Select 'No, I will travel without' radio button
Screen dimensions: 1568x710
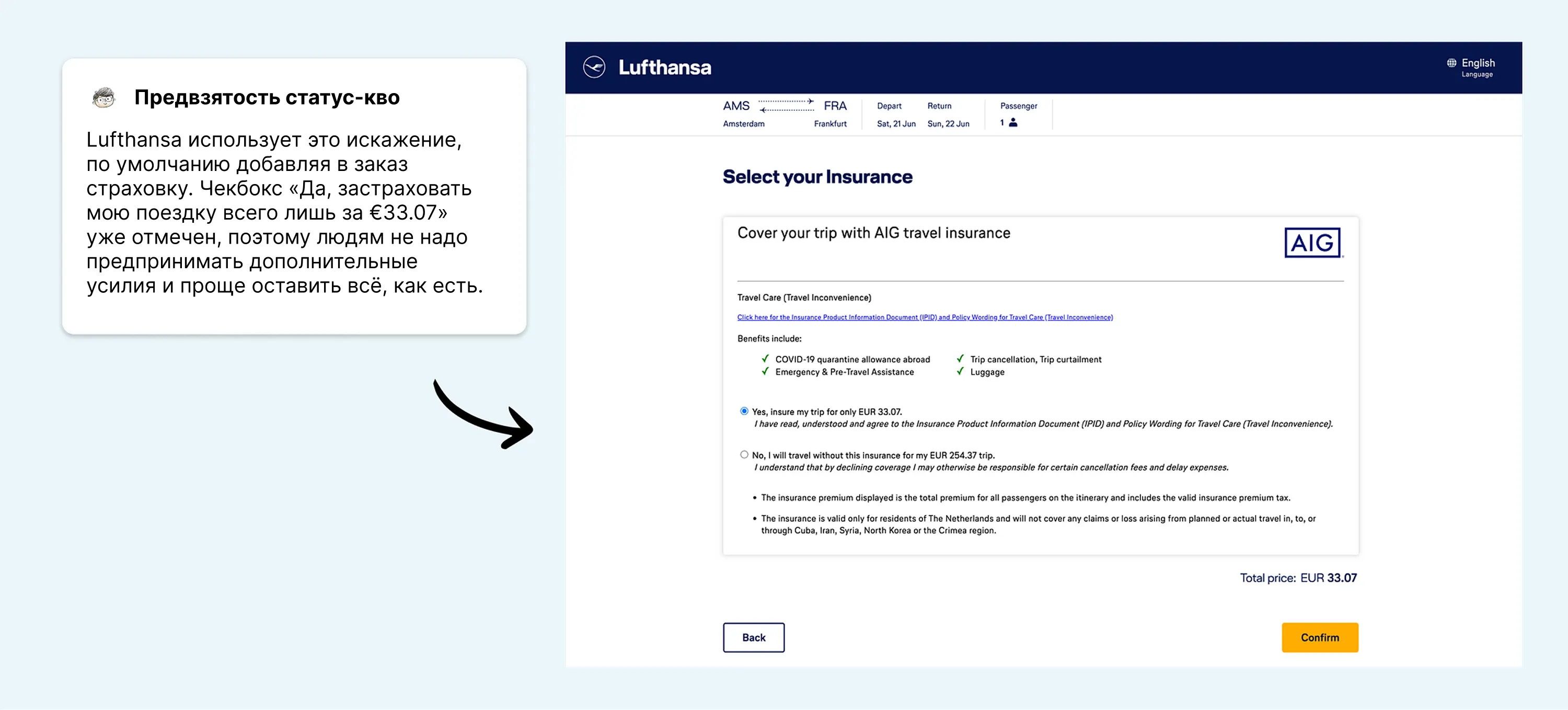pyautogui.click(x=744, y=454)
